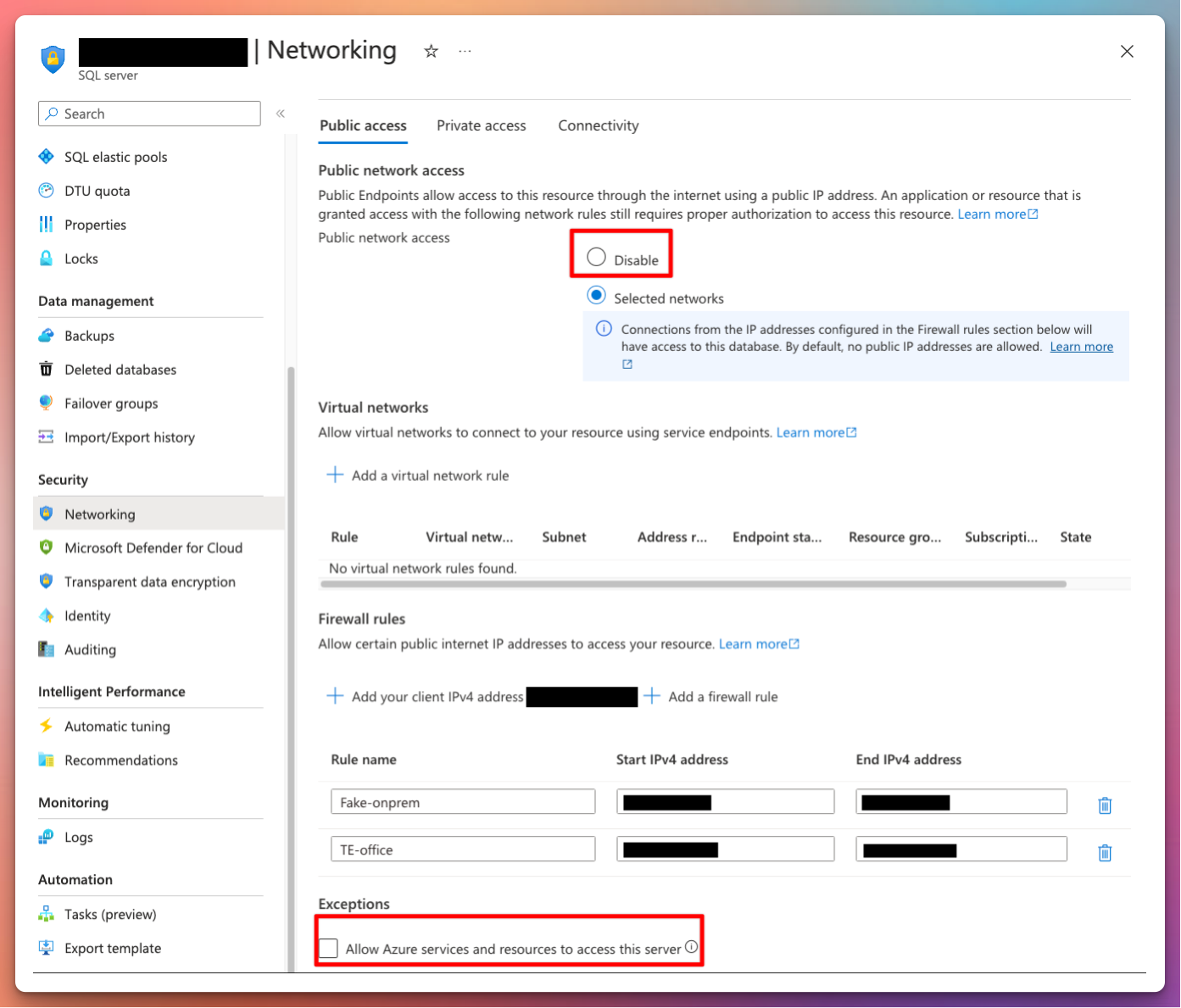Viewport: 1181px width, 1008px height.
Task: Open the more options ellipsis in header
Action: [465, 52]
